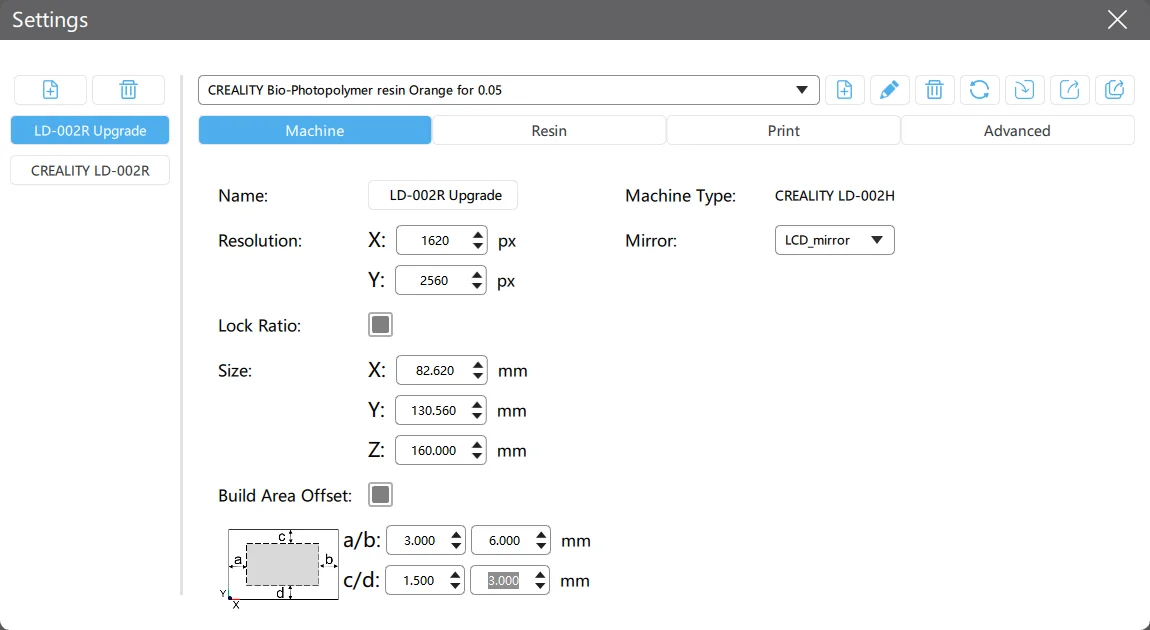Add a new machine in the sidebar
The height and width of the screenshot is (630, 1150).
(x=51, y=90)
